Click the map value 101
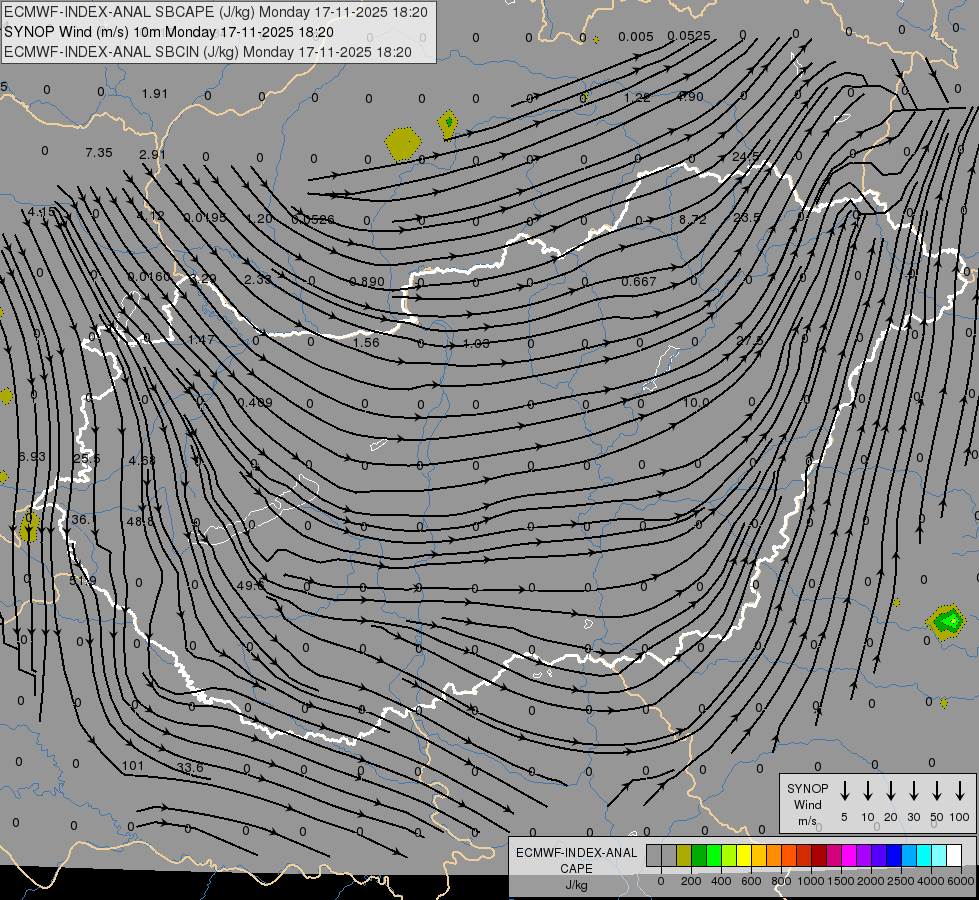 132,766
